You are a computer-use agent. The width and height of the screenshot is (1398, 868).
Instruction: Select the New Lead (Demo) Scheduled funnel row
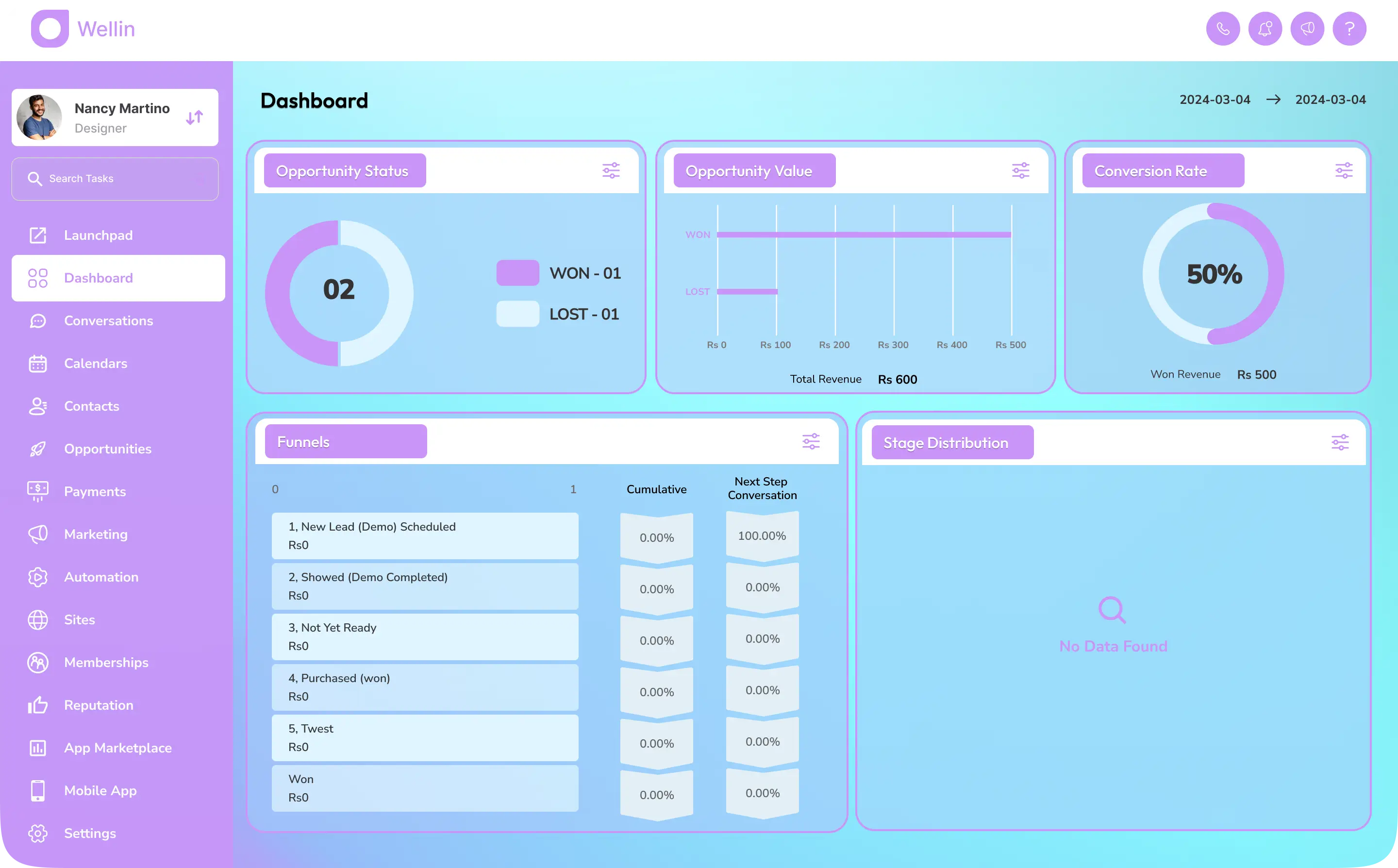click(425, 535)
